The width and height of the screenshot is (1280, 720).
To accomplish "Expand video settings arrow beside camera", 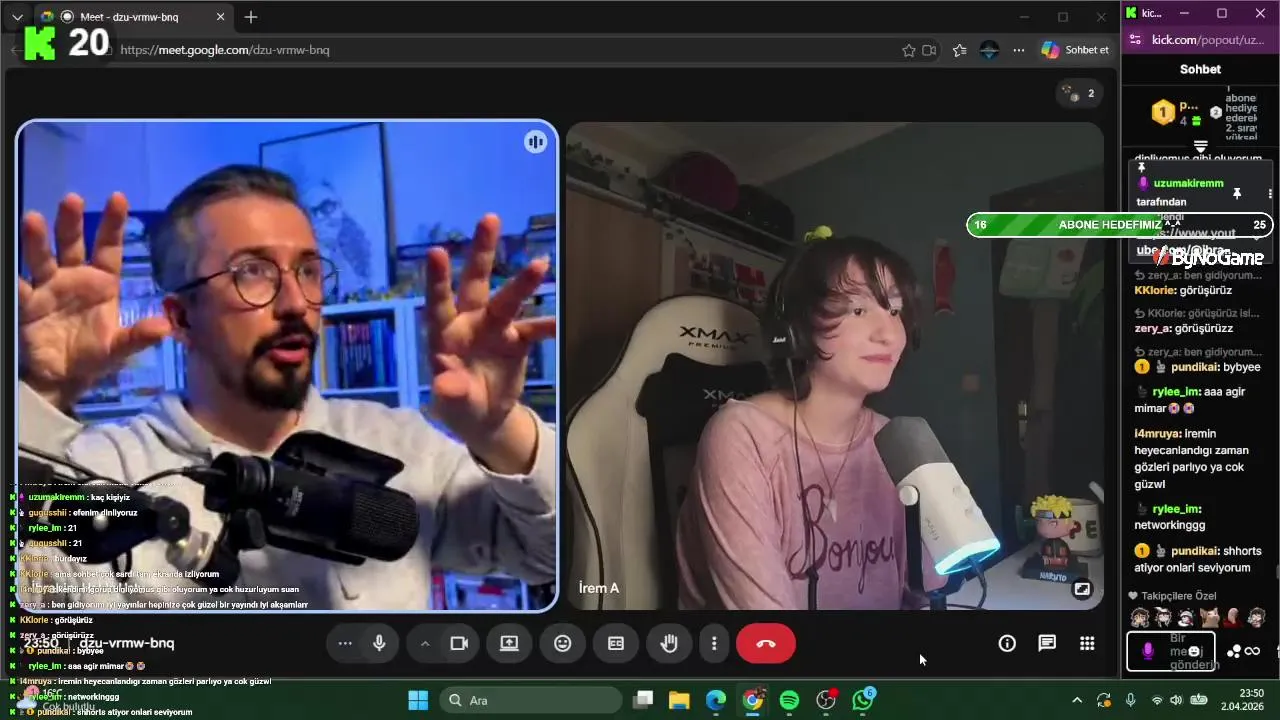I will pyautogui.click(x=425, y=644).
